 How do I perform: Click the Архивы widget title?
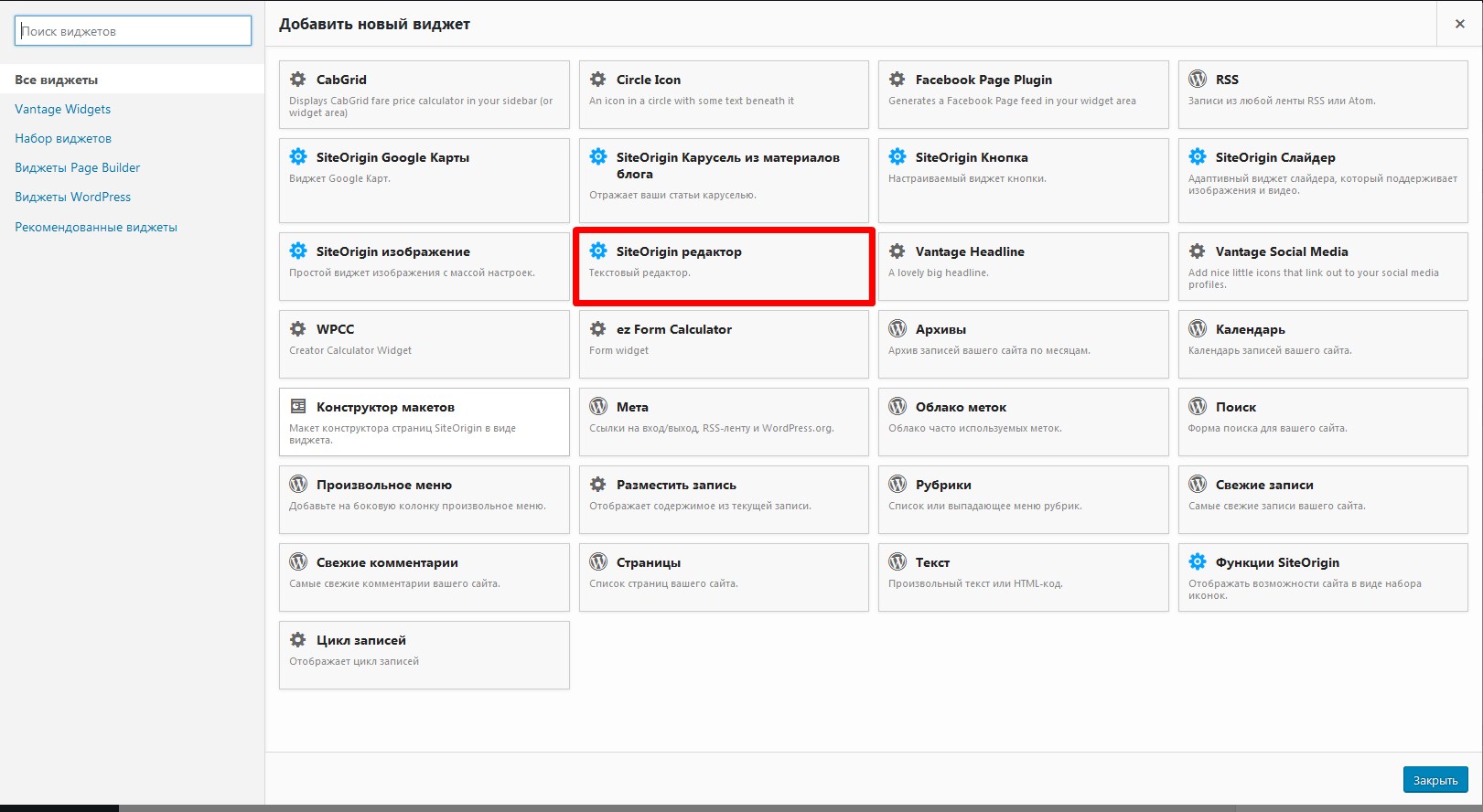[x=940, y=329]
